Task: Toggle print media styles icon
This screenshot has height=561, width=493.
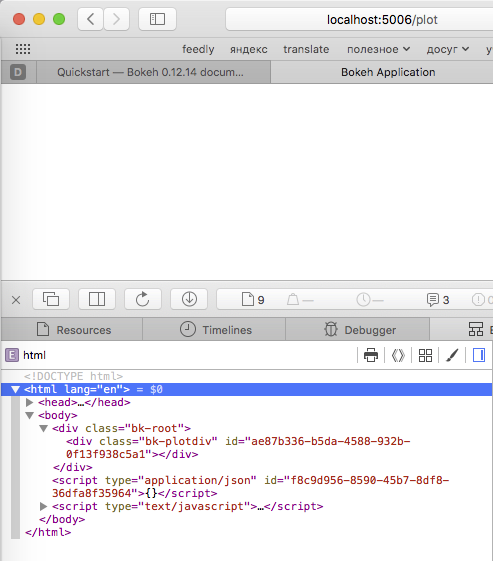Action: 371,355
